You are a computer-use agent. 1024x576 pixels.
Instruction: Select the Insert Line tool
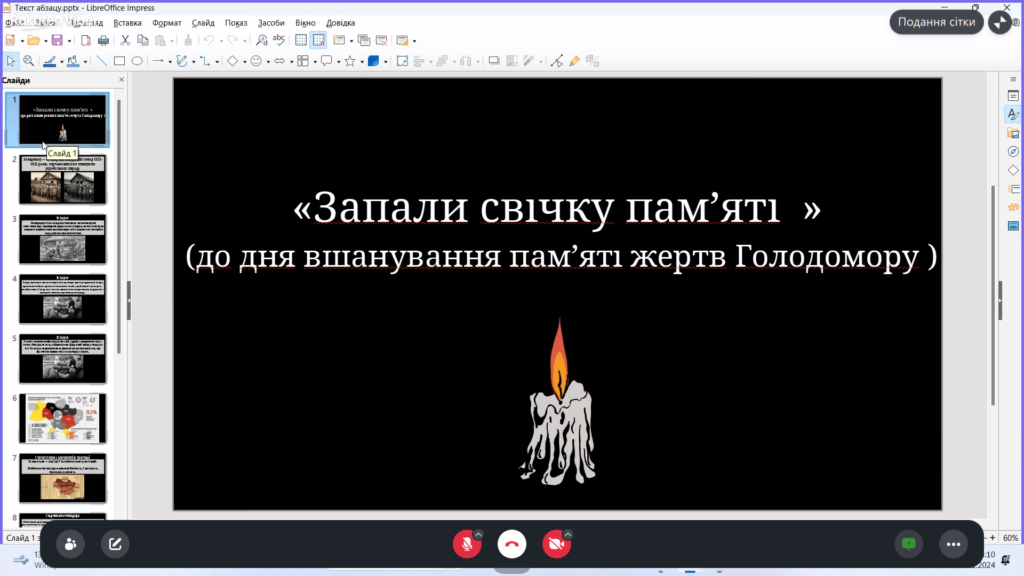(101, 61)
